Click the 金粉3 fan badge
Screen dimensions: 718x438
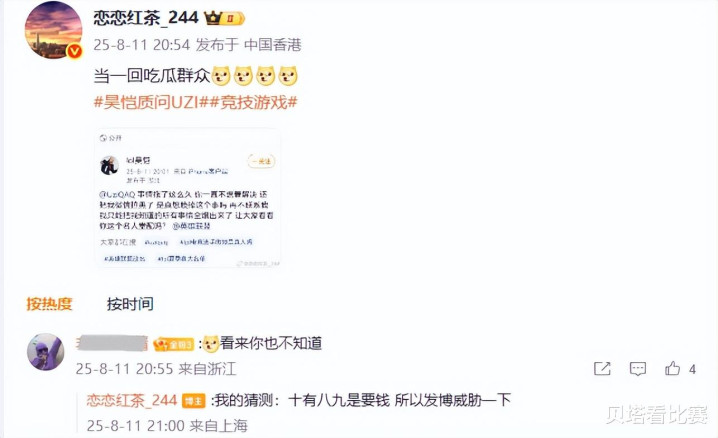[x=174, y=344]
